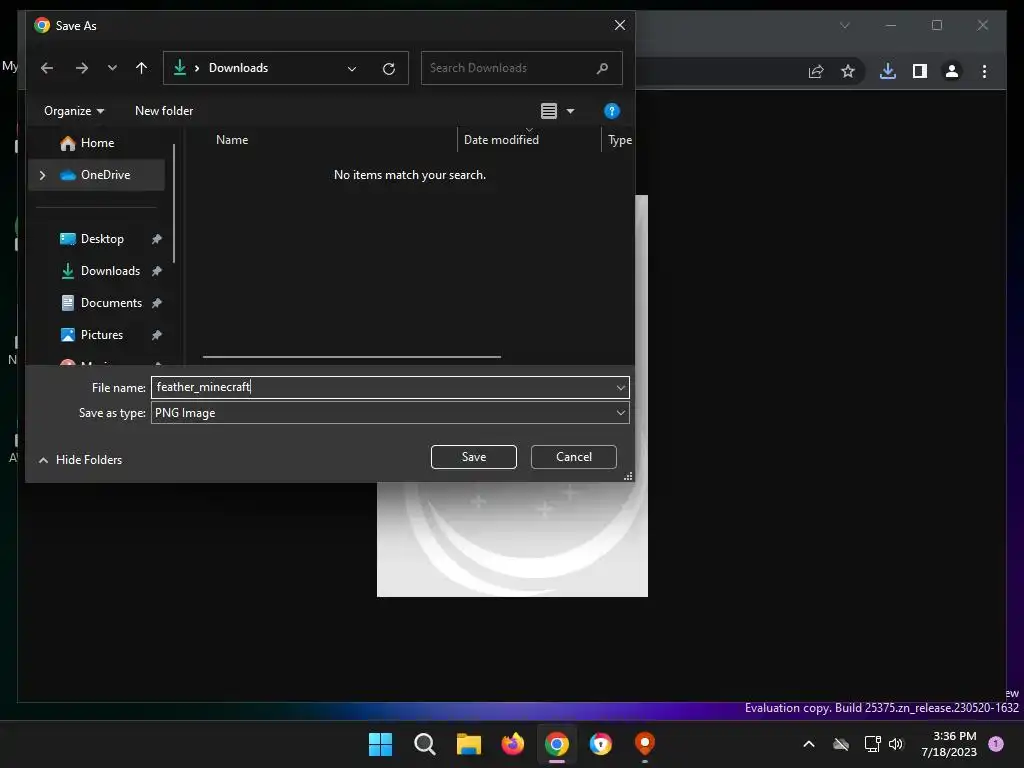Open the view options dropdown arrow
Screen dimensions: 1024x768
point(570,111)
